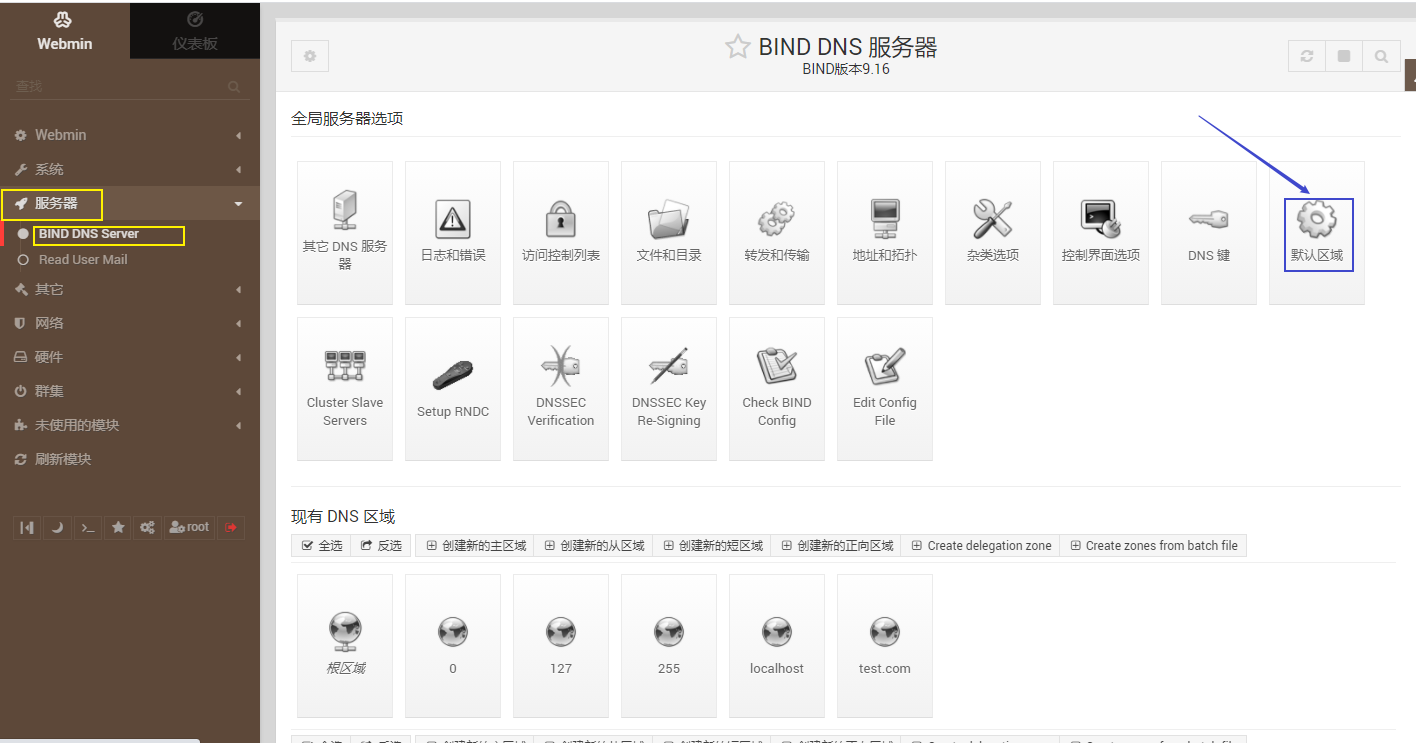This screenshot has width=1416, height=743.
Task: Open the 根区域 zone
Action: pos(345,646)
